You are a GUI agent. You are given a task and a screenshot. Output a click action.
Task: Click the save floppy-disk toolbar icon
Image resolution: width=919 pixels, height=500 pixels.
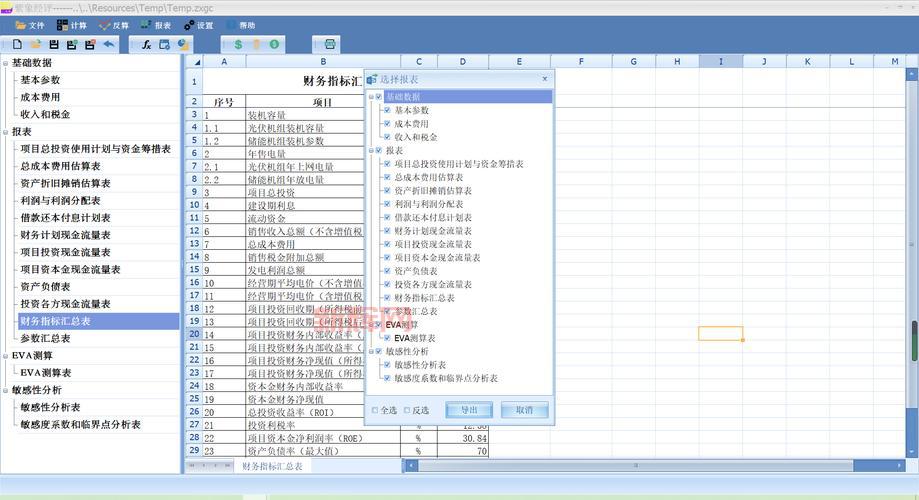tap(53, 44)
